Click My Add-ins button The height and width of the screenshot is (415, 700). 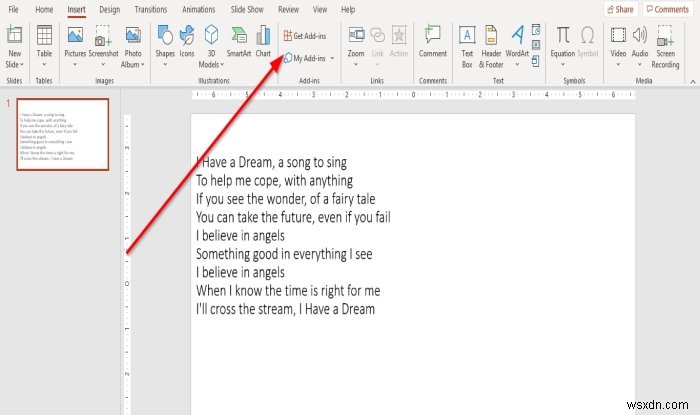click(x=305, y=58)
